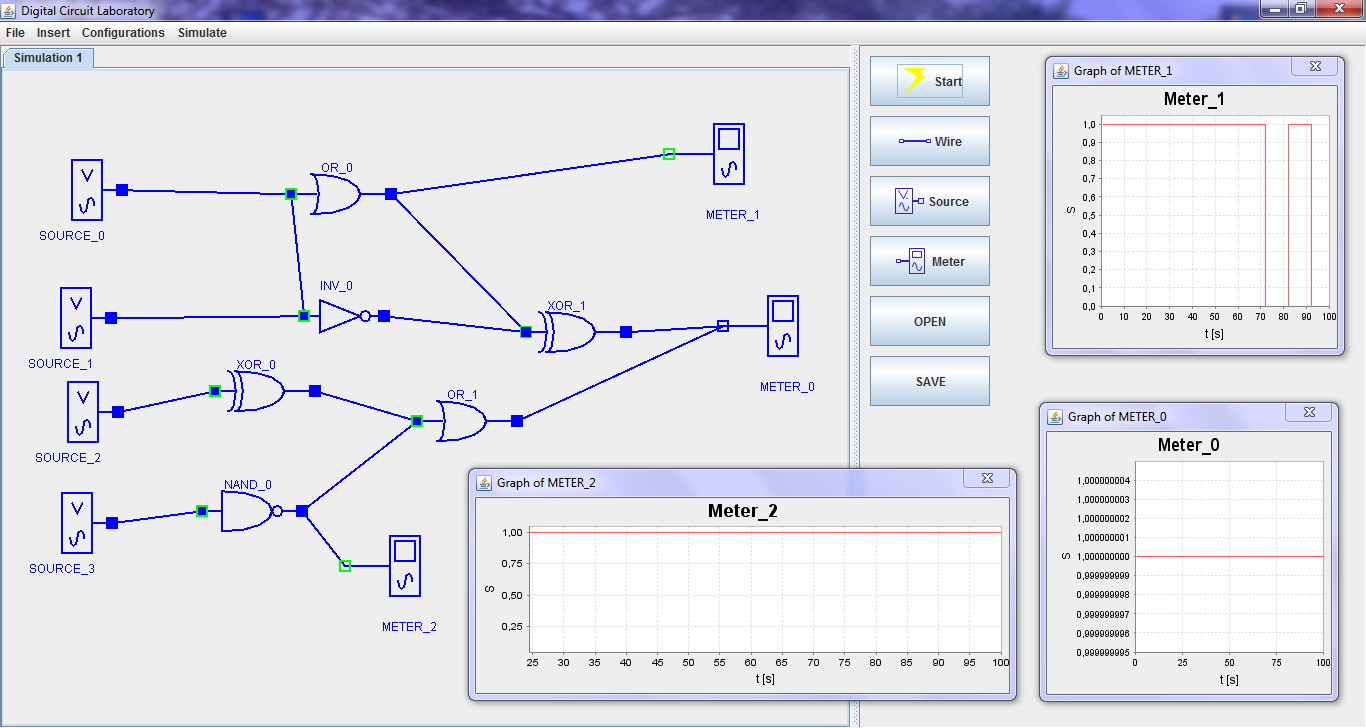The height and width of the screenshot is (728, 1366).
Task: Add a Meter with the Meter button
Action: (x=930, y=261)
